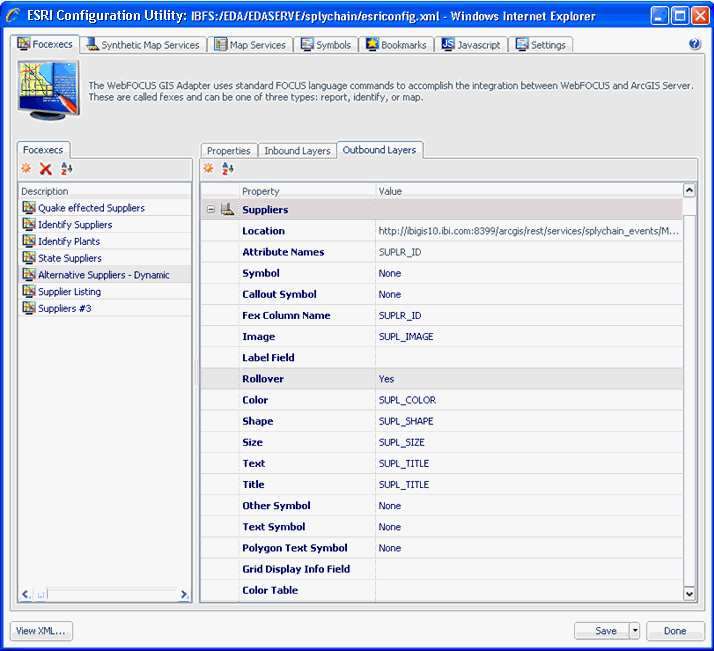This screenshot has width=714, height=651.
Task: Click the Rollover value Yes
Action: click(x=386, y=379)
